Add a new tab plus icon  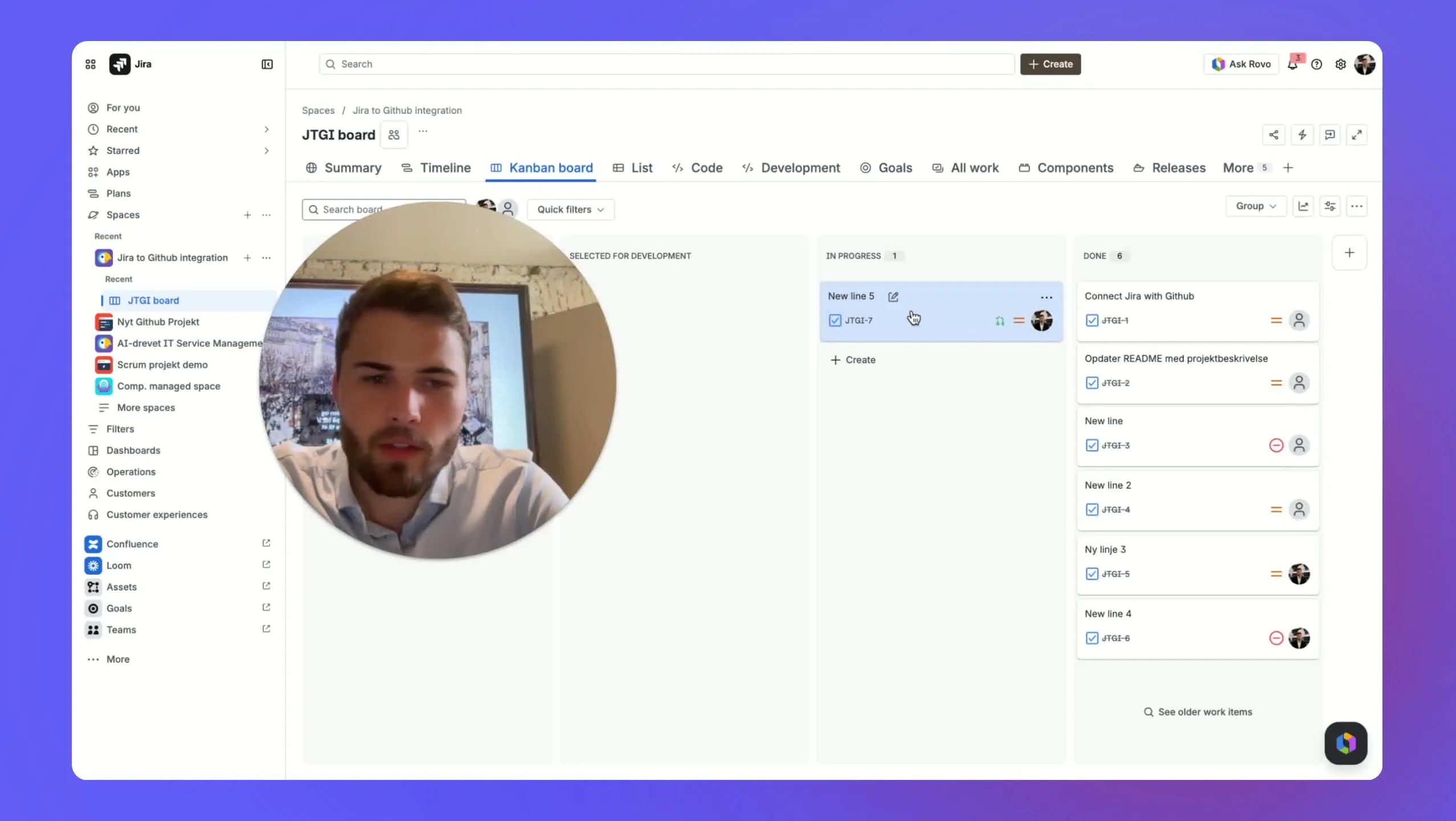[1288, 168]
